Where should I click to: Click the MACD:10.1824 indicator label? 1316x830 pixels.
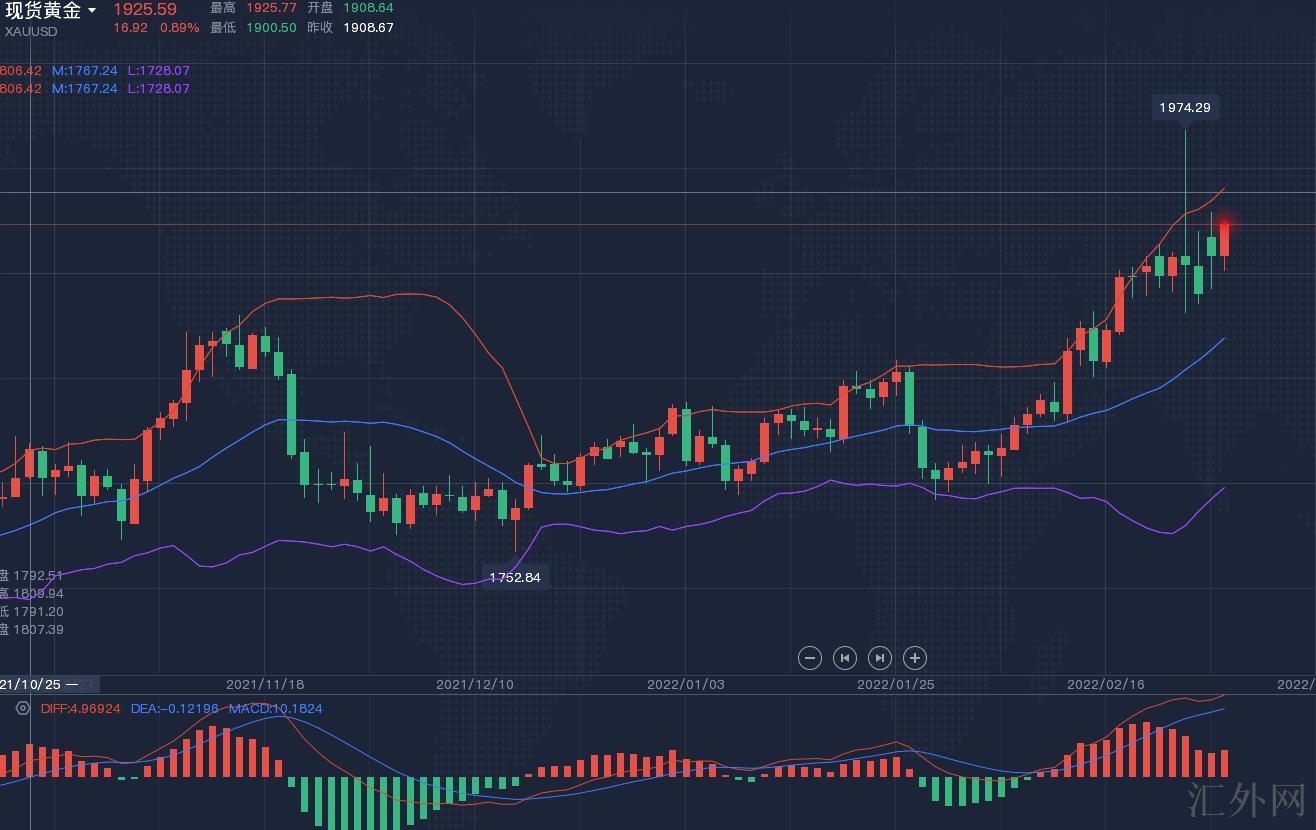tap(275, 708)
